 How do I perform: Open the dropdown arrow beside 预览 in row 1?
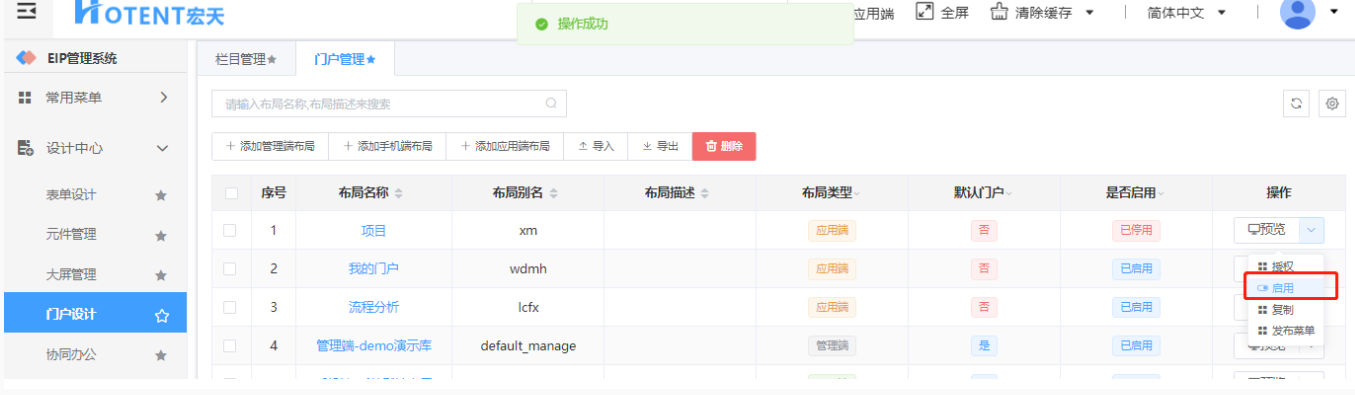point(1312,230)
